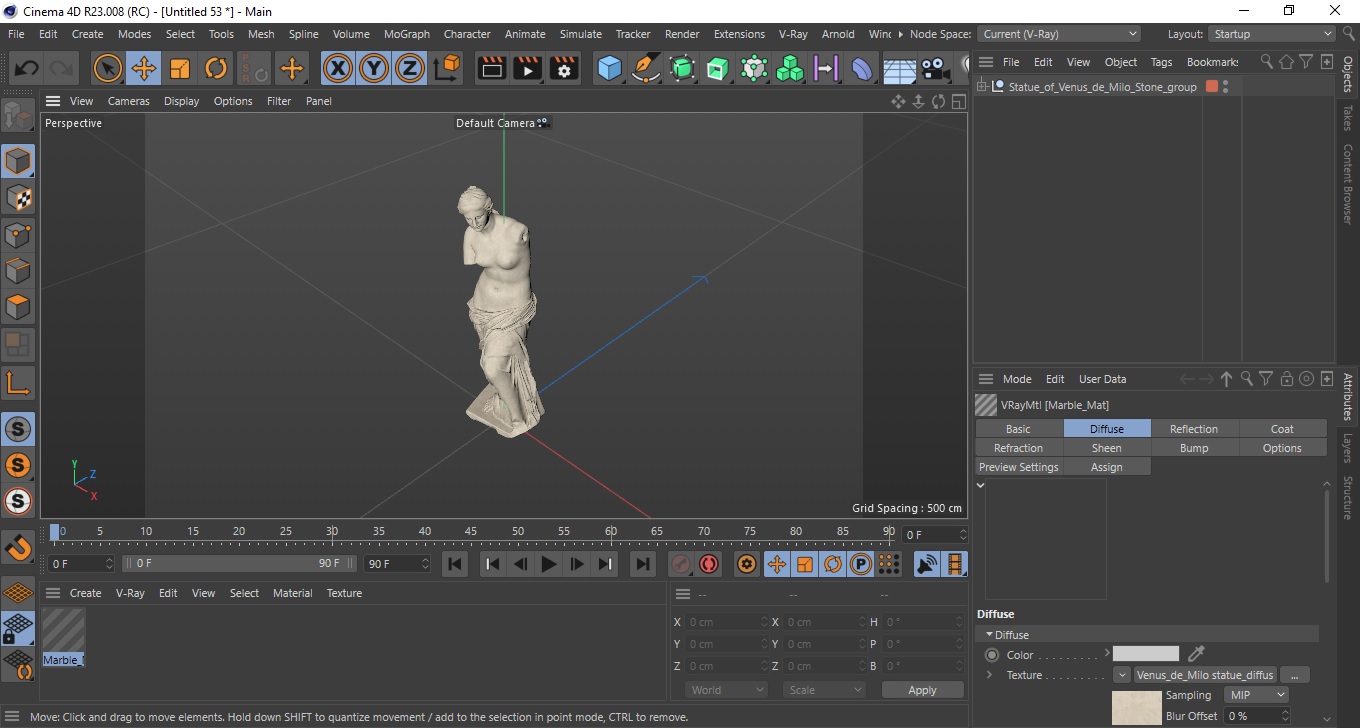Click the Undo arrow icon
The height and width of the screenshot is (728, 1360).
point(26,68)
